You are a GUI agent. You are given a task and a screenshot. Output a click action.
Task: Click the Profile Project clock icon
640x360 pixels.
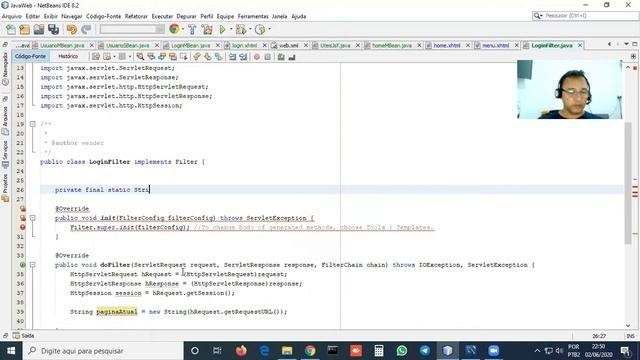tap(260, 29)
